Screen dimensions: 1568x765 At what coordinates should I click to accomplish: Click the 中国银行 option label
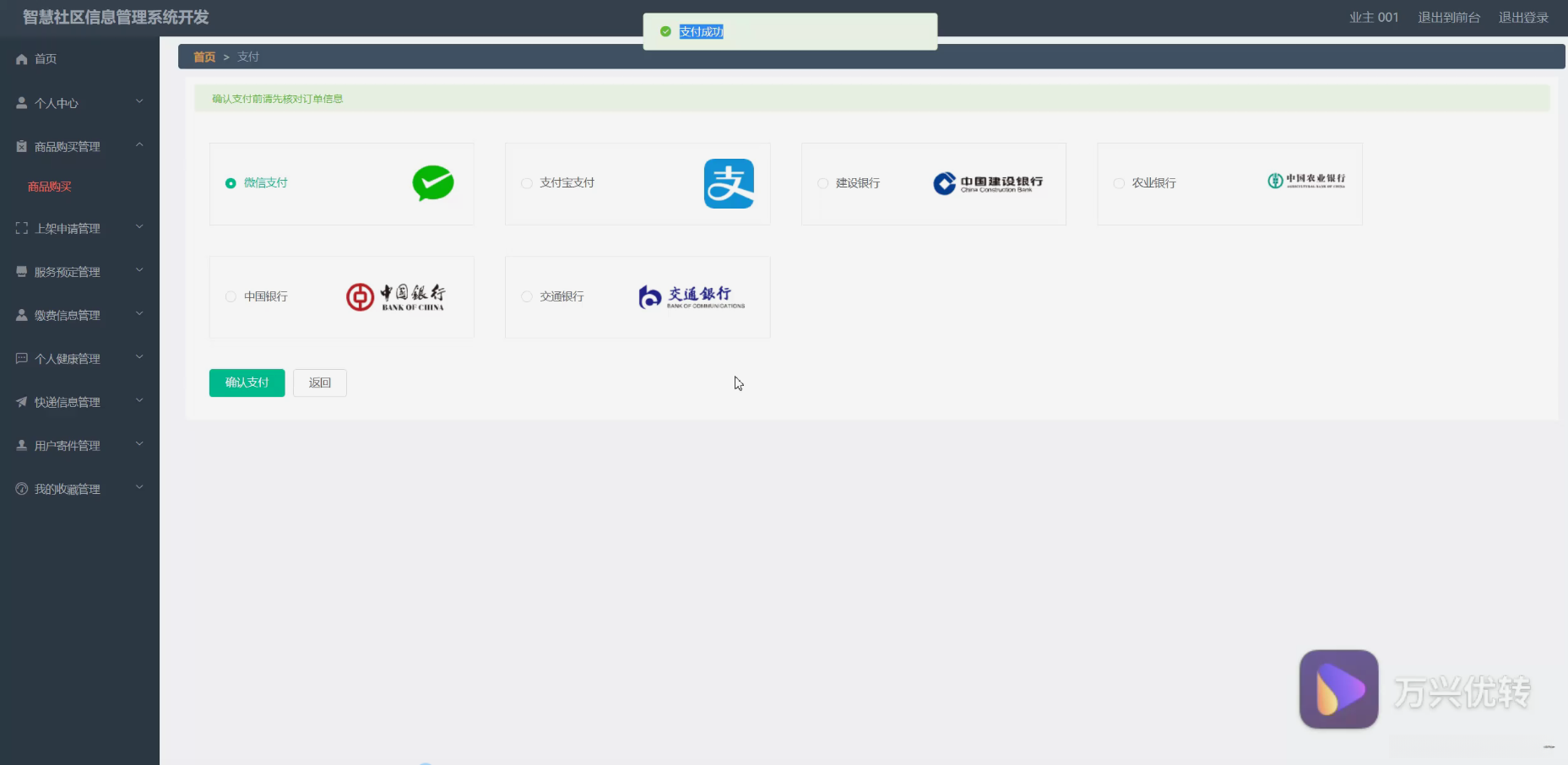(266, 296)
